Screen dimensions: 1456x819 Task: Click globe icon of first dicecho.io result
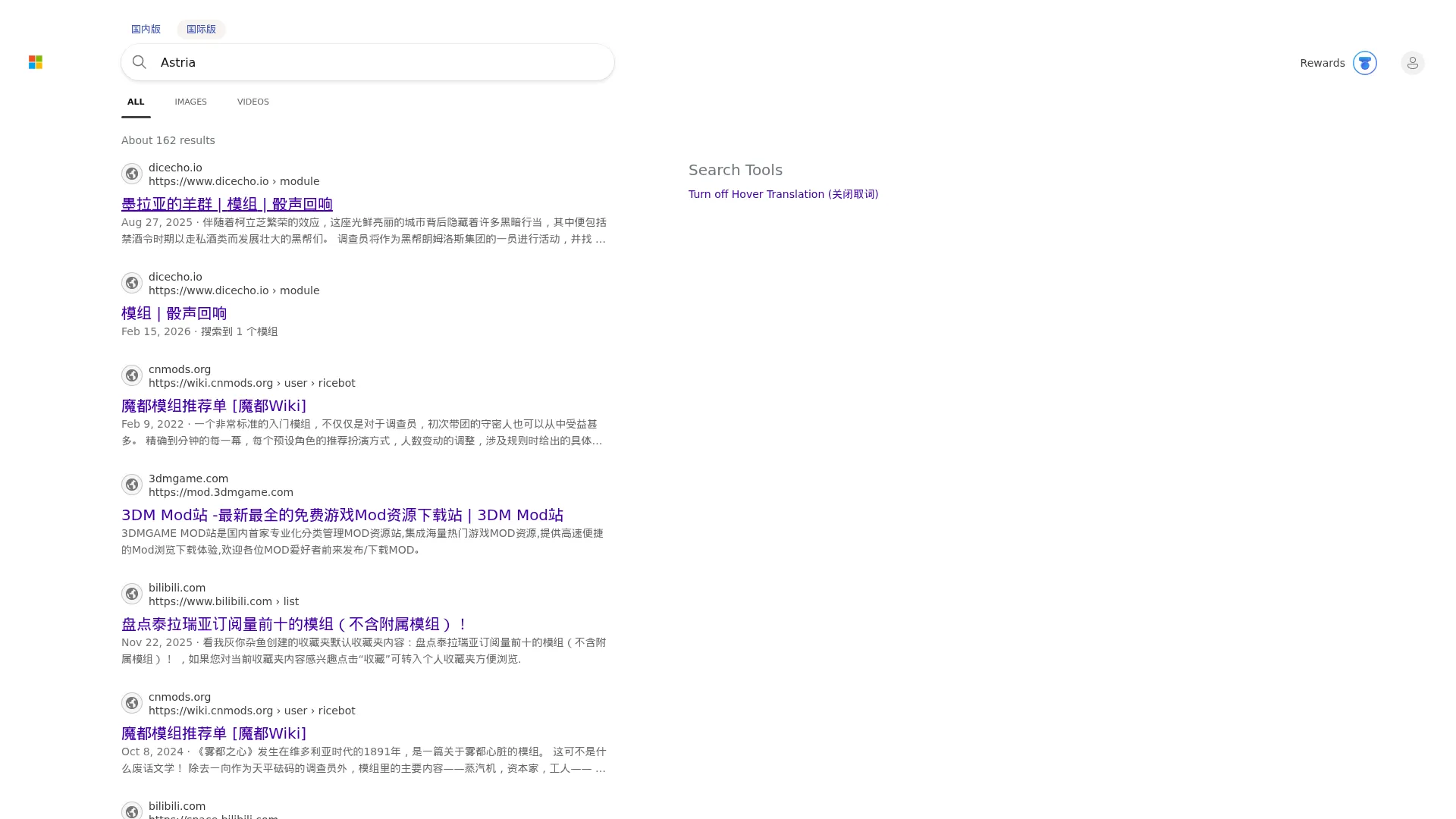click(x=132, y=174)
